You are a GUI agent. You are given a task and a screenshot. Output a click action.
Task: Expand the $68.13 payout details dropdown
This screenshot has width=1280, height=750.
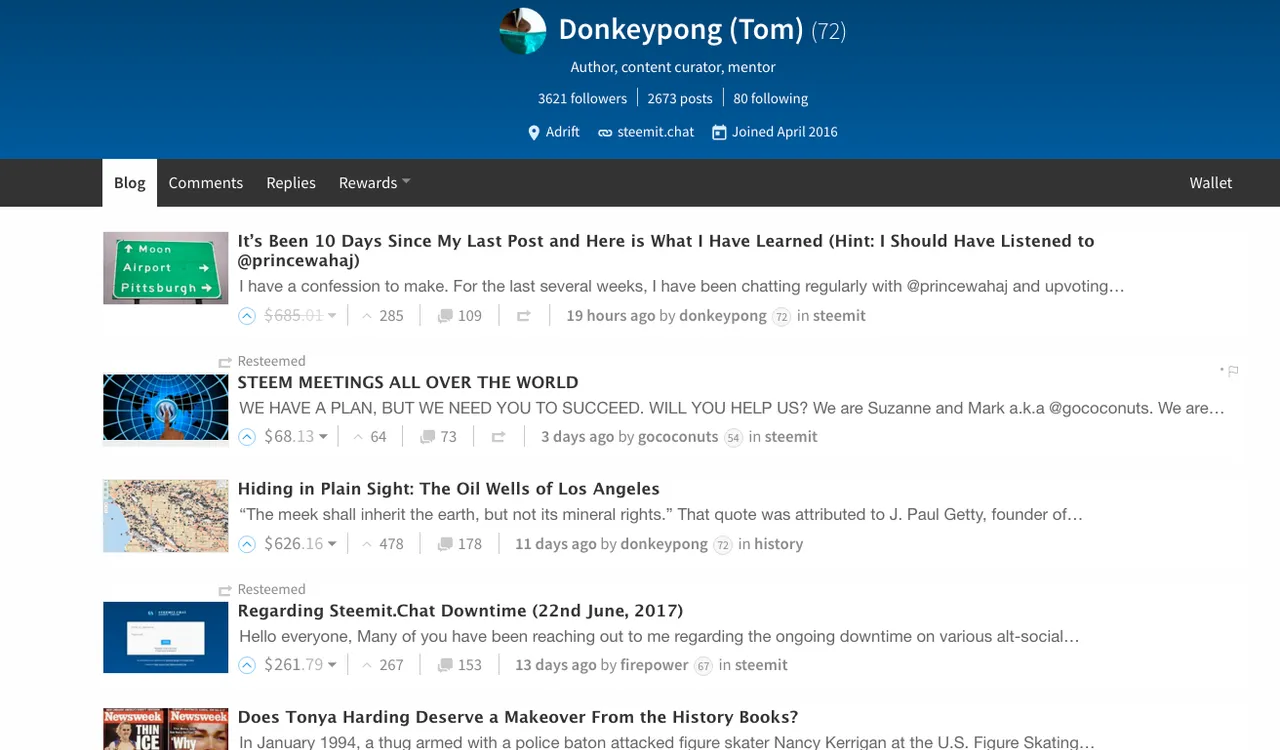(x=323, y=437)
